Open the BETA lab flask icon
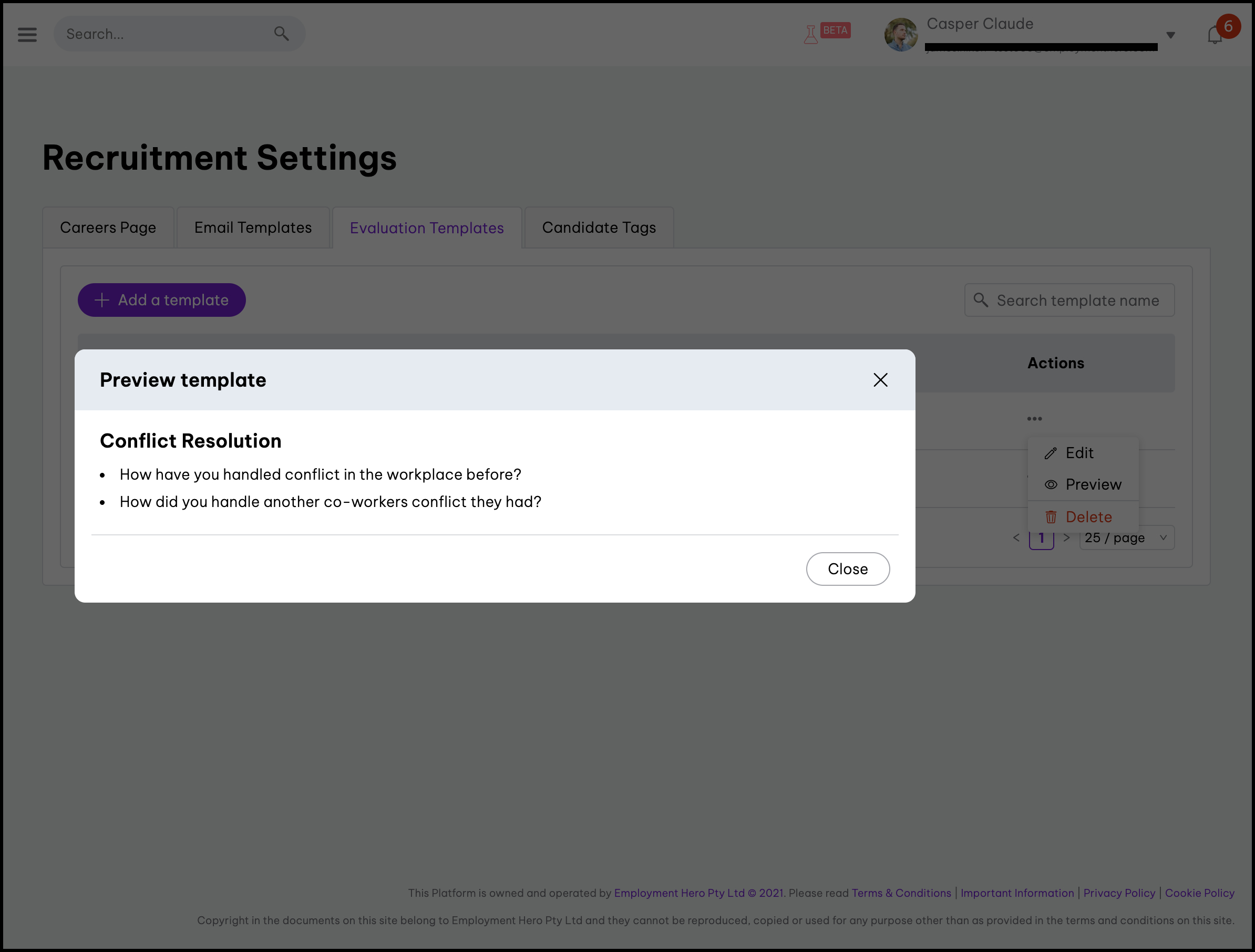The height and width of the screenshot is (952, 1255). pos(811,35)
